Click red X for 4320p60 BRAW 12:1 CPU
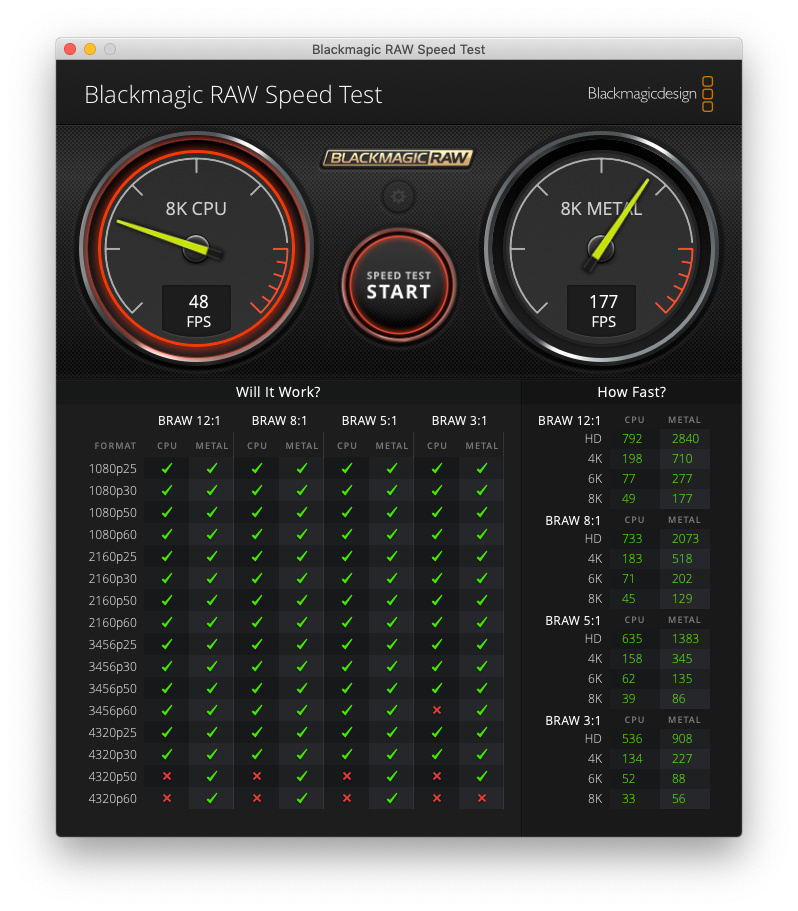The width and height of the screenshot is (798, 911). coord(167,798)
